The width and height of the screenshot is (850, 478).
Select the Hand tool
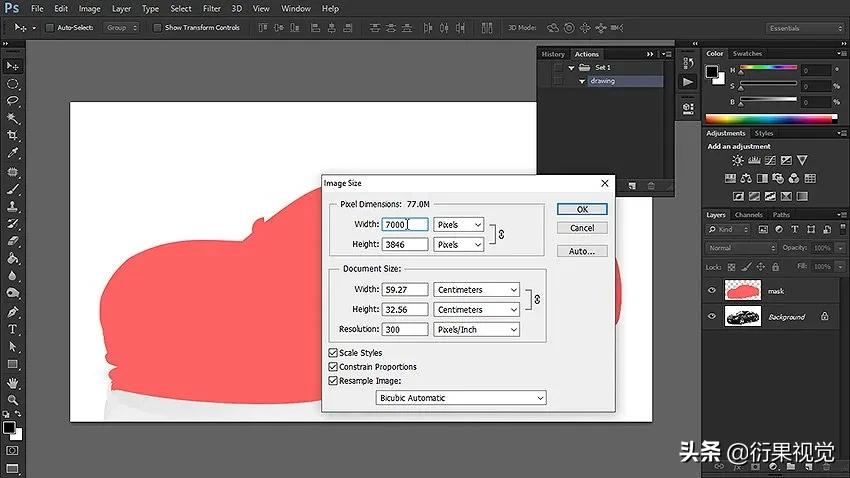point(13,382)
